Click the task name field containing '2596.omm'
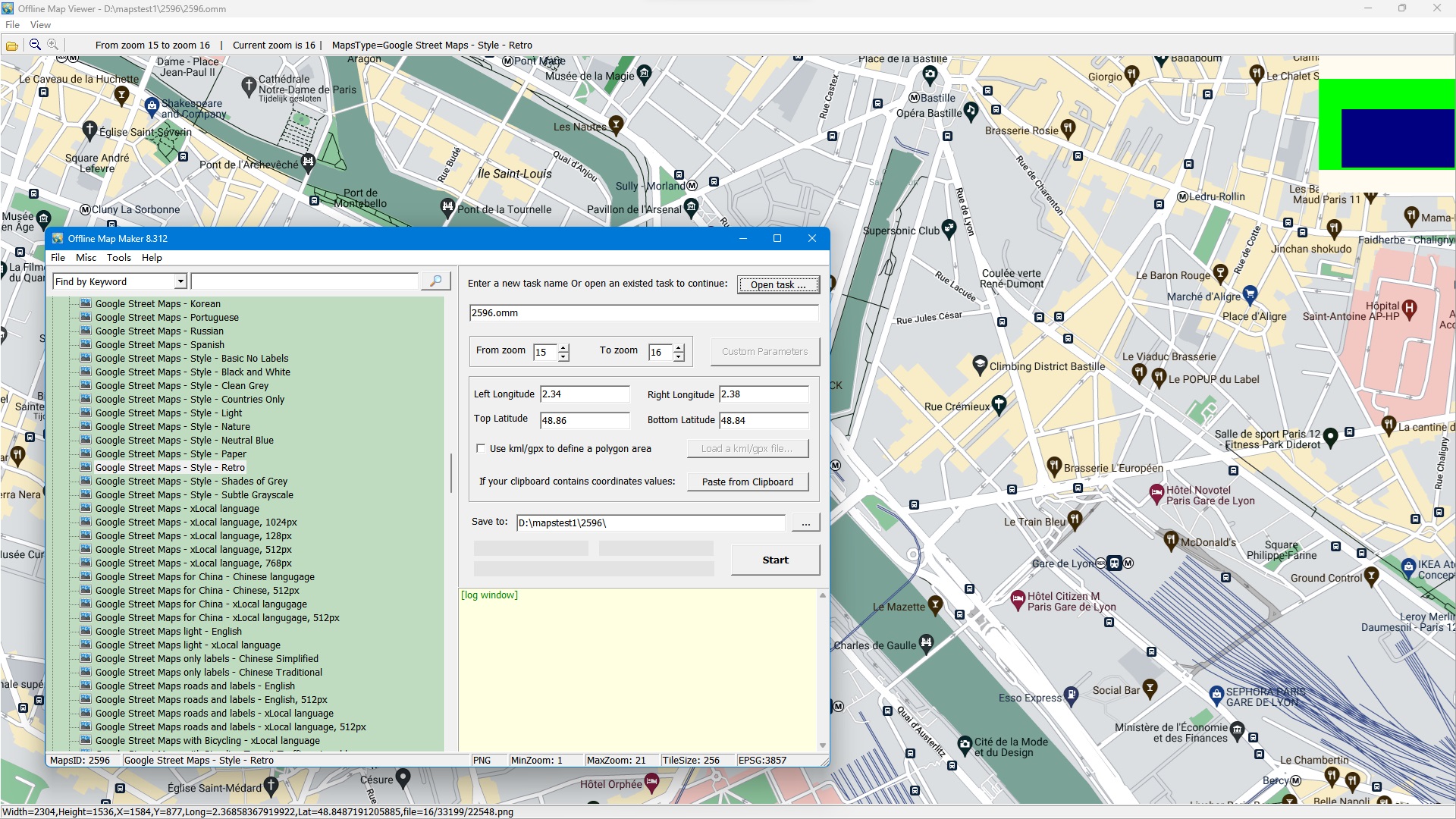The image size is (1456, 819). [644, 312]
